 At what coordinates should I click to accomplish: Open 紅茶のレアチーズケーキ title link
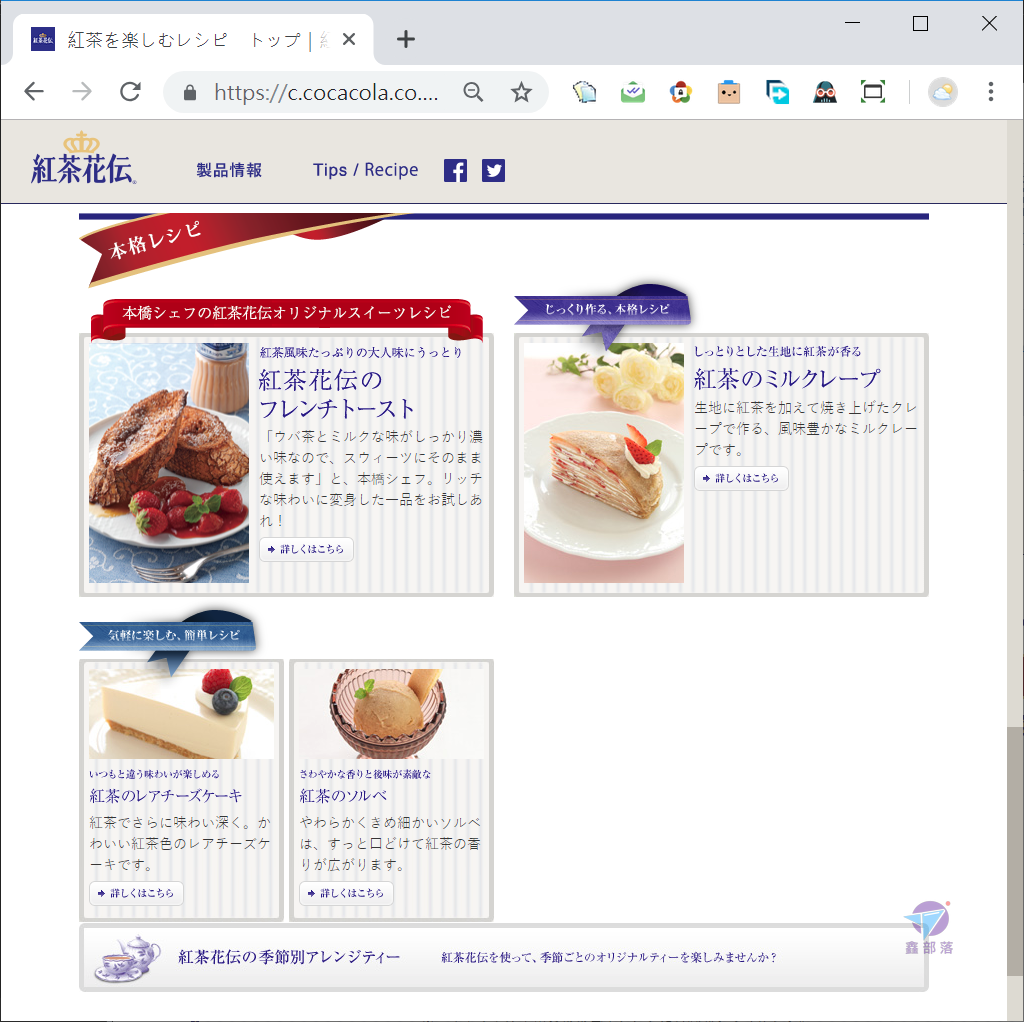(x=166, y=795)
